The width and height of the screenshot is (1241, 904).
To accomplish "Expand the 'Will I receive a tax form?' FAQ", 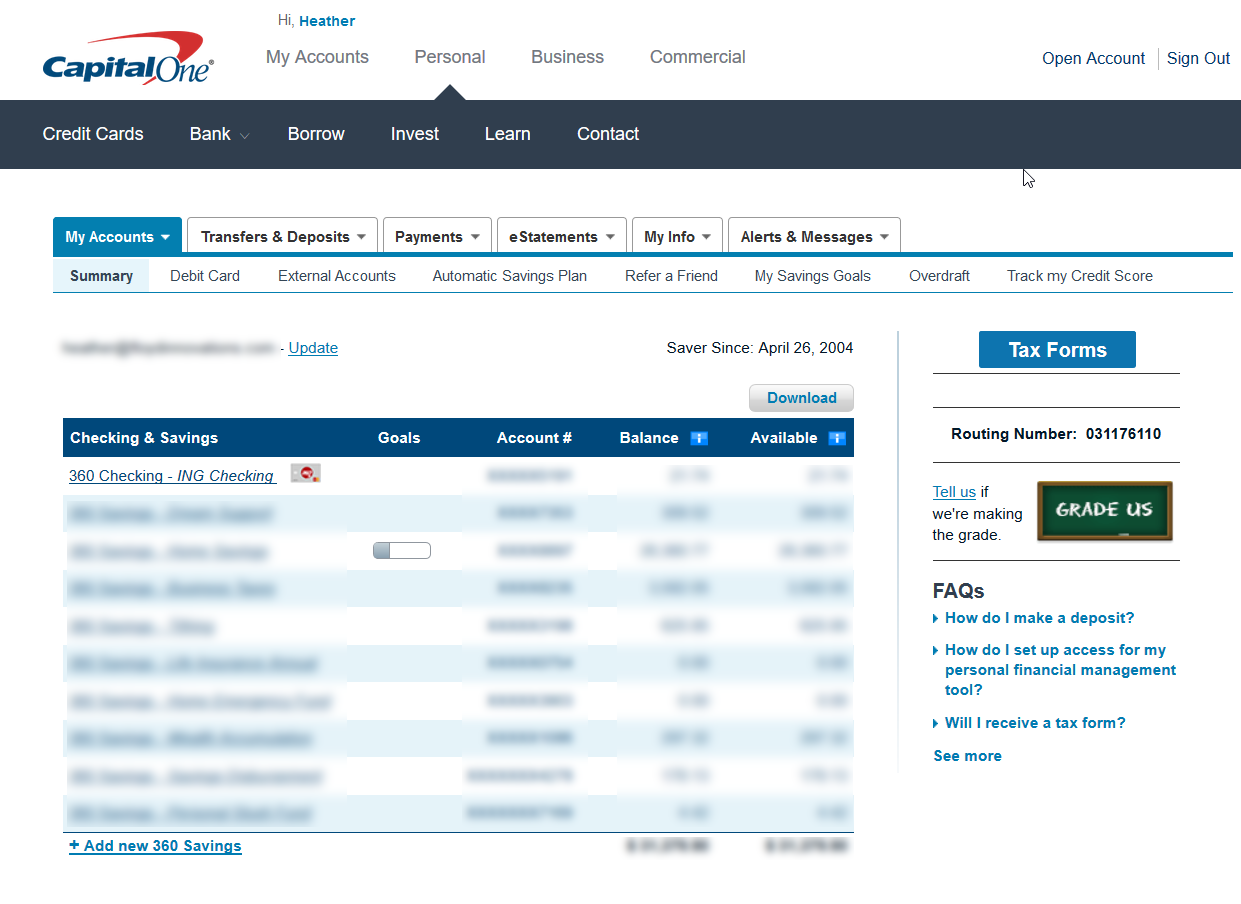I will coord(1035,723).
